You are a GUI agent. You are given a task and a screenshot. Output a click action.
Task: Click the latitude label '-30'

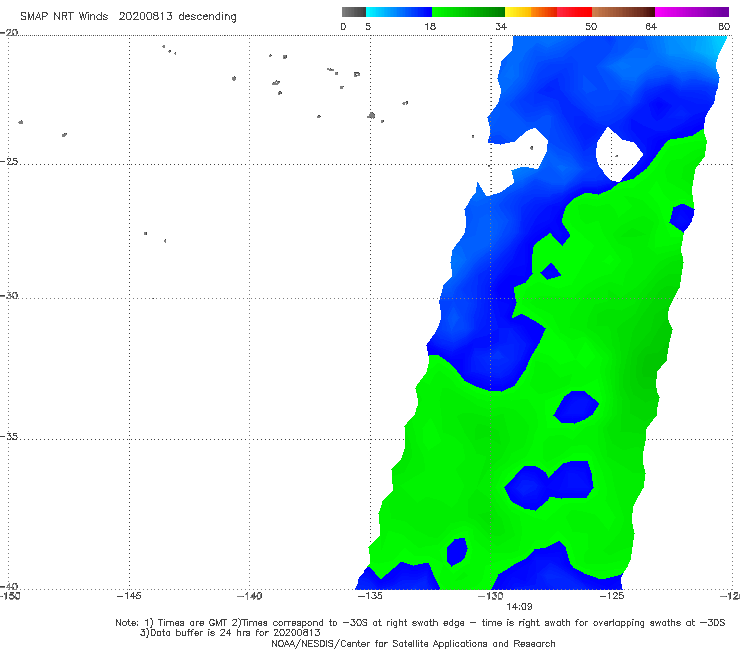pyautogui.click(x=9, y=295)
